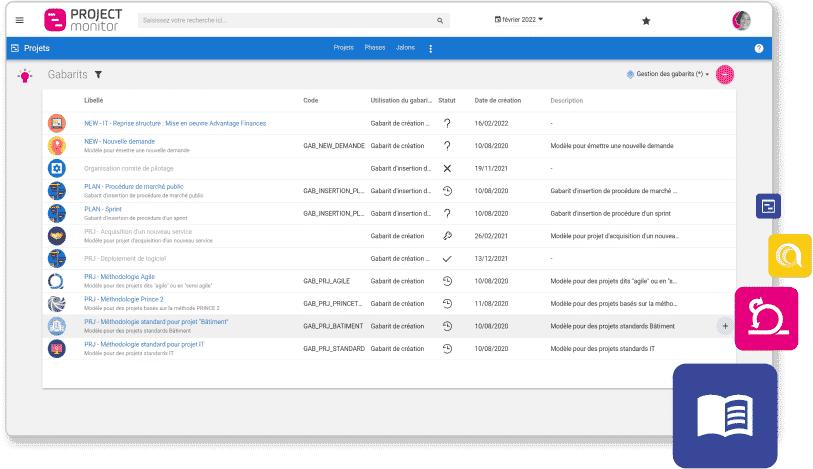Click the Description column header
The image size is (813, 469).
point(567,101)
